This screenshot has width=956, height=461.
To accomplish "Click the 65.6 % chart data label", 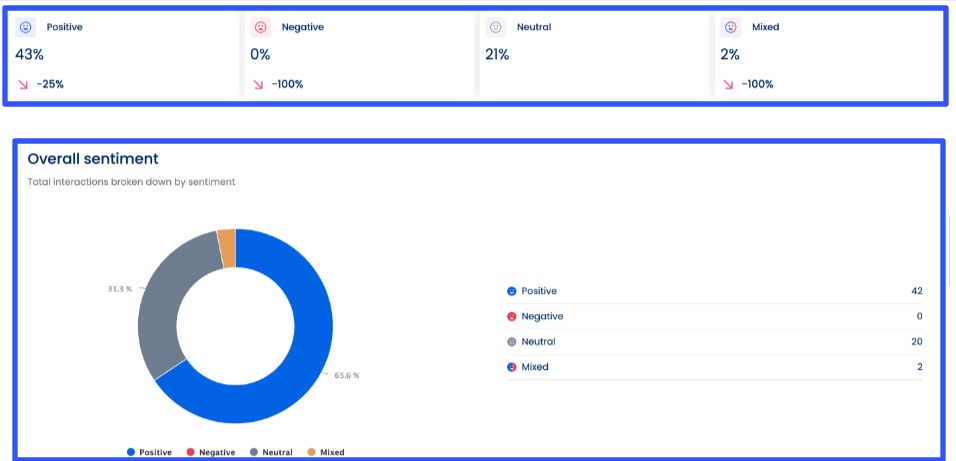I will click(344, 376).
